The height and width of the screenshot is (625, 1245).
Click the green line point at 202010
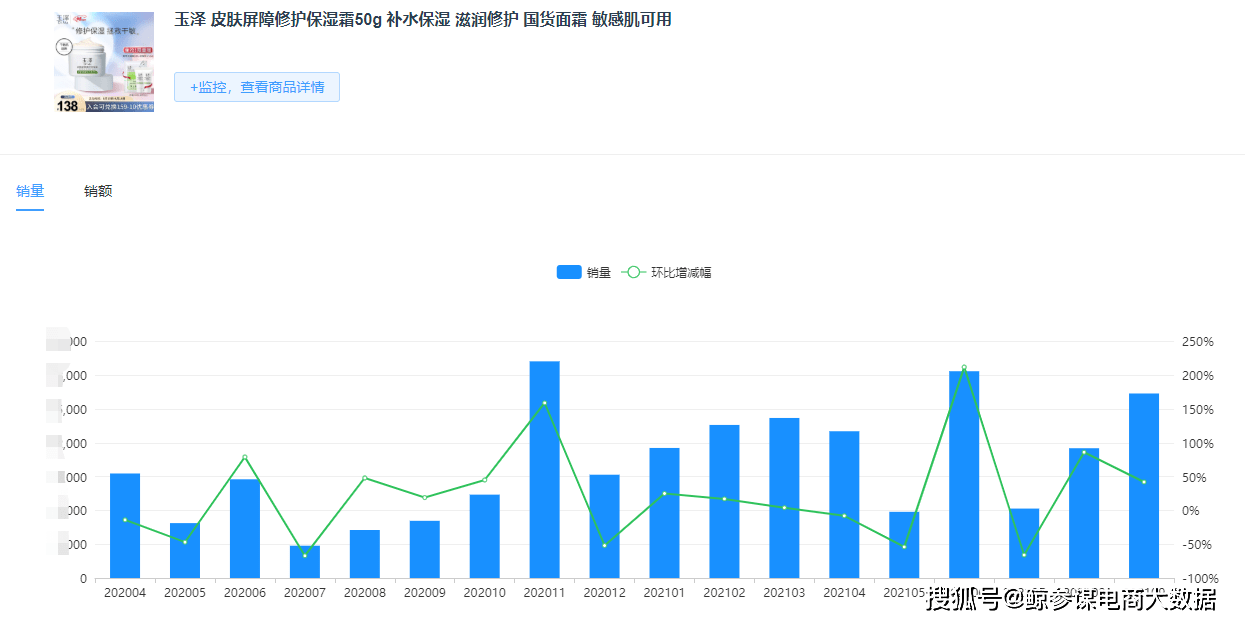pos(485,480)
